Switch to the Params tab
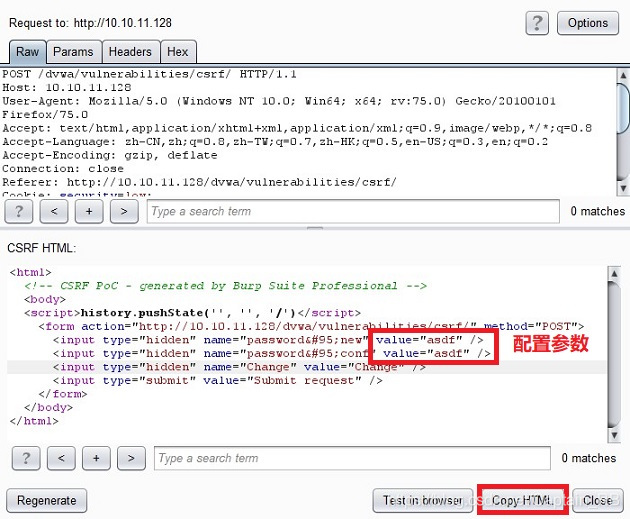Image resolution: width=630 pixels, height=519 pixels. click(73, 52)
